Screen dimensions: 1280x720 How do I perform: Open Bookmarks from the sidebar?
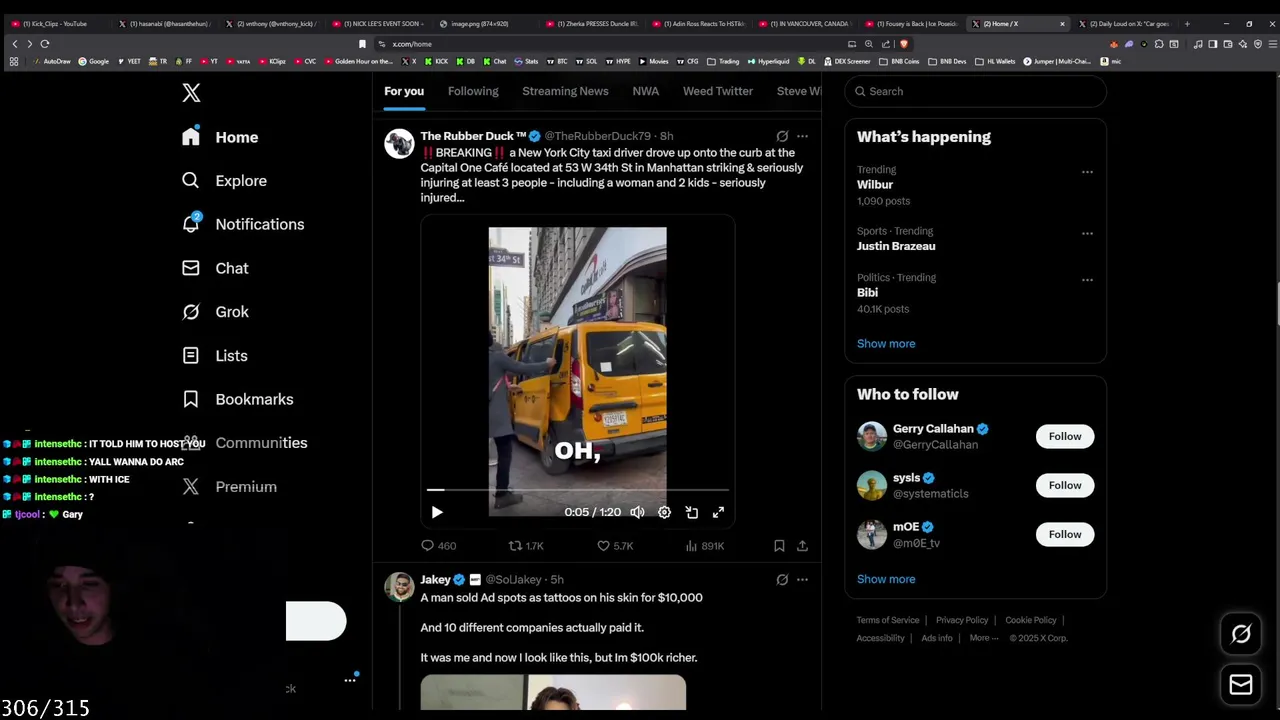[237, 399]
